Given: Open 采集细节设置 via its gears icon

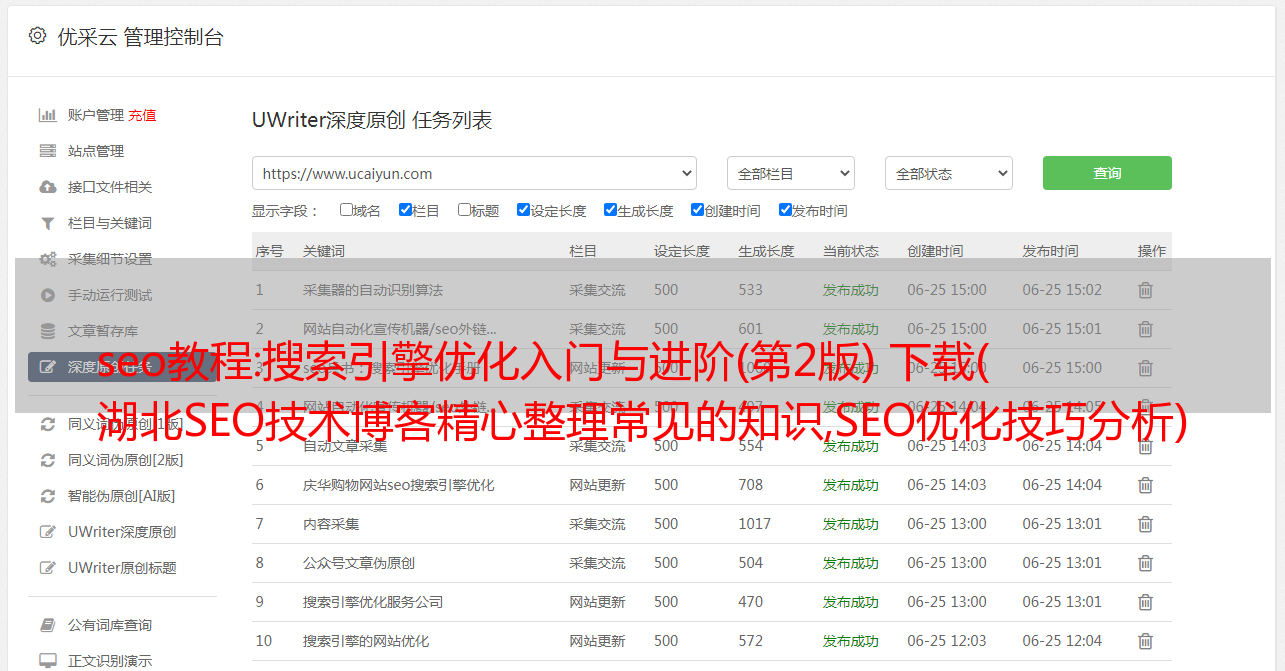Looking at the screenshot, I should [47, 259].
